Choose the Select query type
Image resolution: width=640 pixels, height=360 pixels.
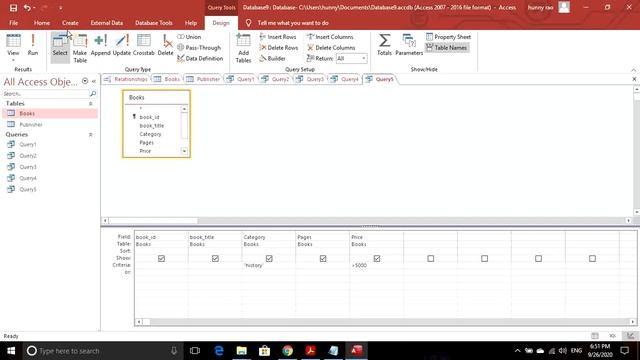point(60,47)
